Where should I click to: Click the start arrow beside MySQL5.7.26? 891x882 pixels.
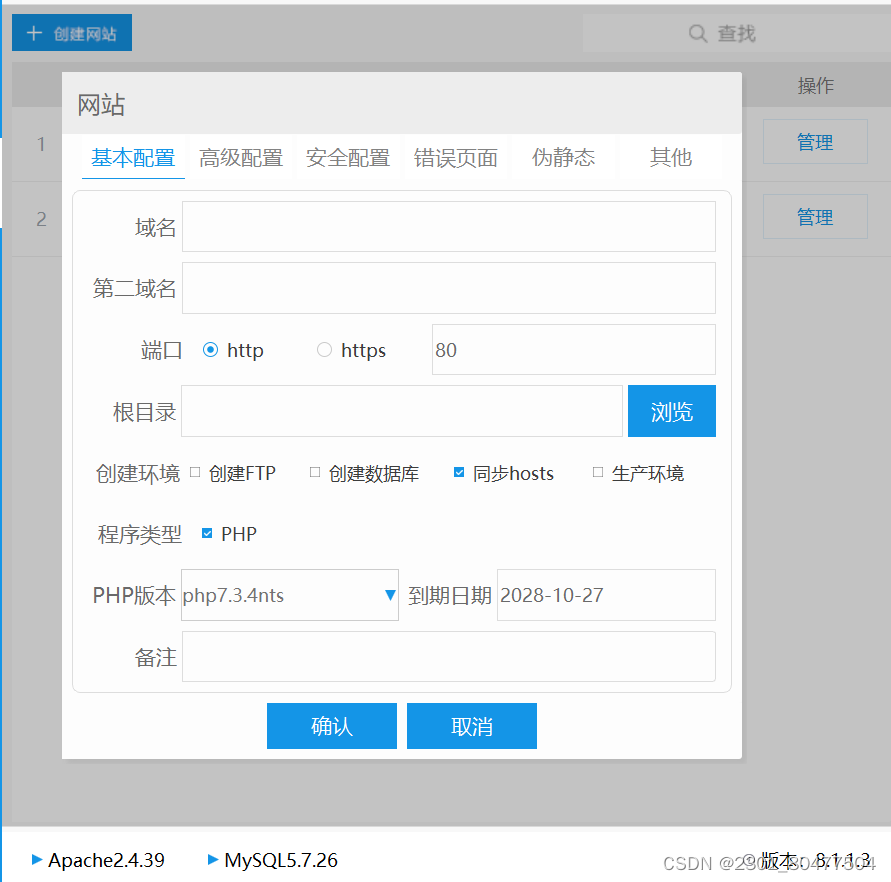click(212, 860)
